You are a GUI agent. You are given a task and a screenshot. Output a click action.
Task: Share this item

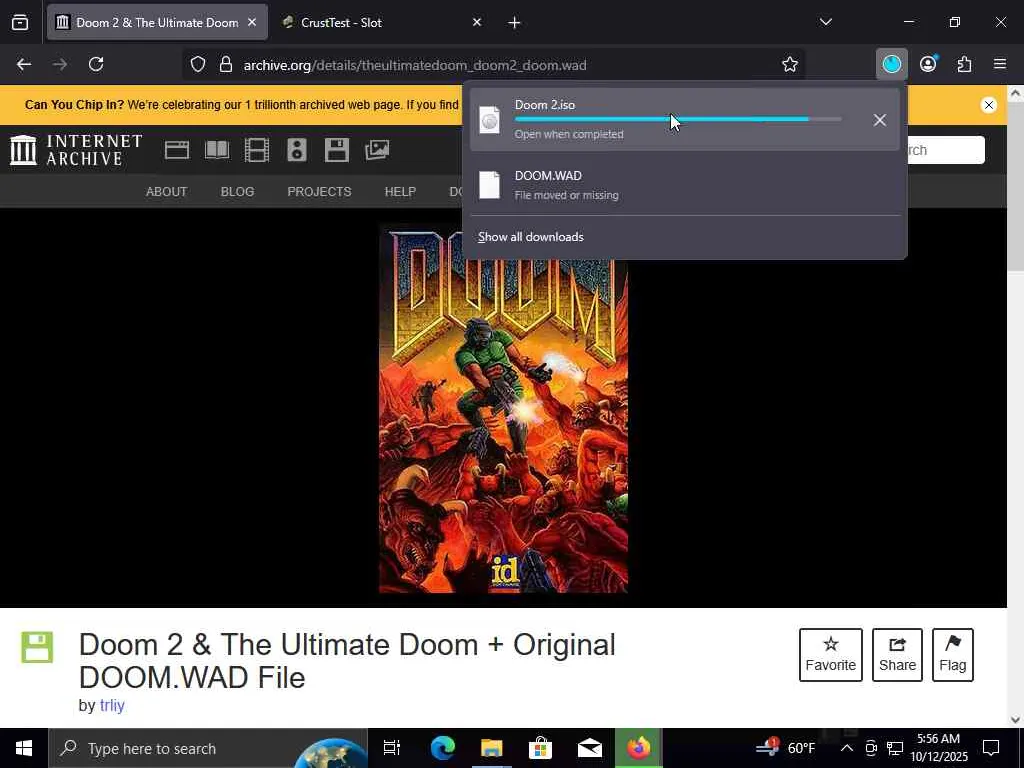point(897,655)
